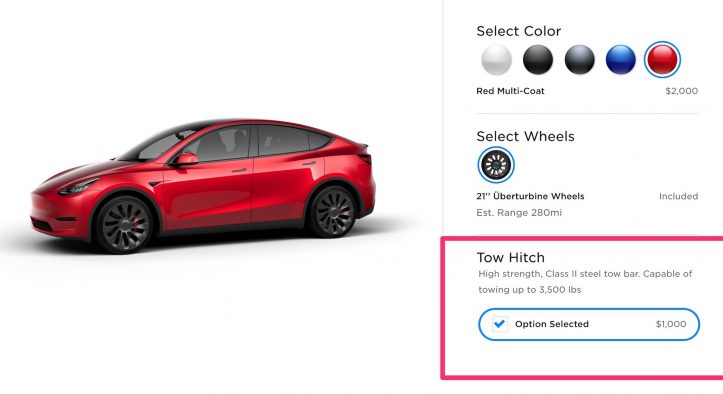This screenshot has height=394, width=723.
Task: Choose the Solid Black paint color
Action: (538, 60)
